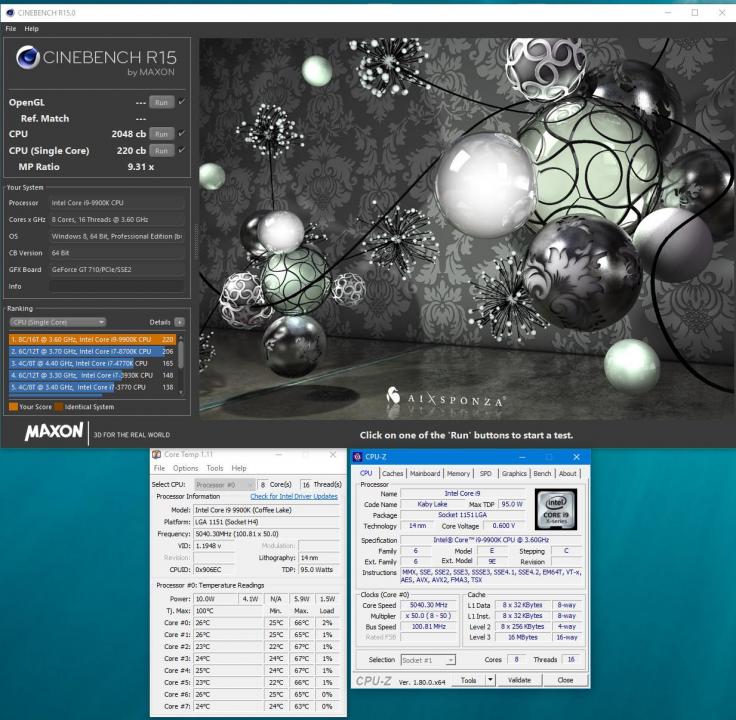The image size is (736, 720).
Task: Run the CPU (Single Core) benchmark
Action: [x=161, y=151]
